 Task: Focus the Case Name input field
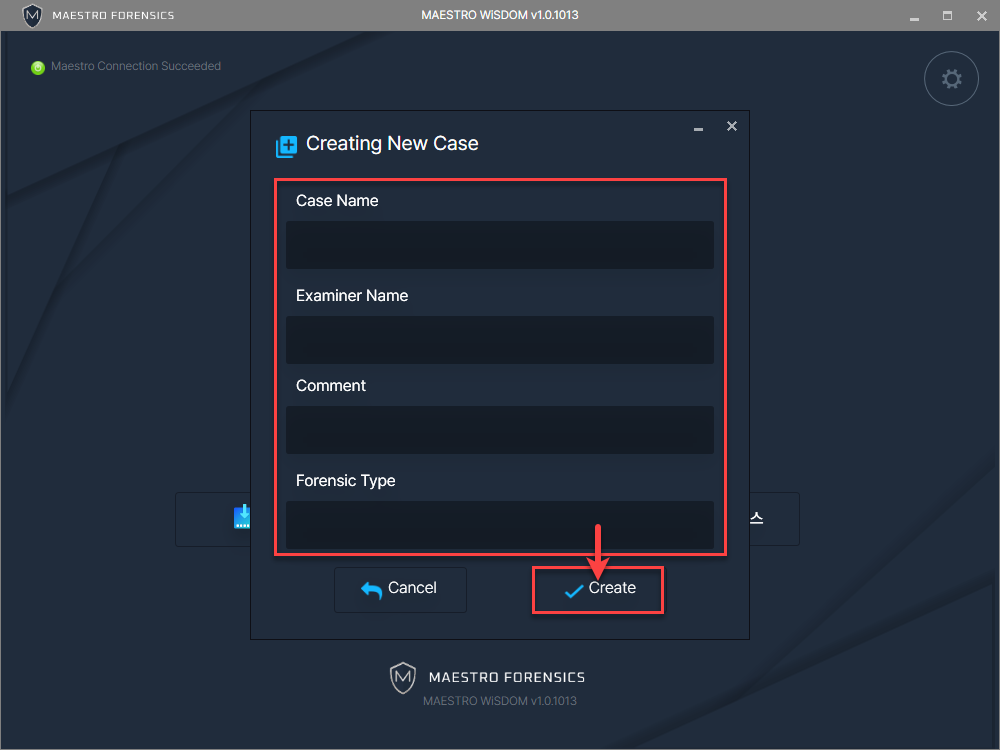click(x=500, y=245)
